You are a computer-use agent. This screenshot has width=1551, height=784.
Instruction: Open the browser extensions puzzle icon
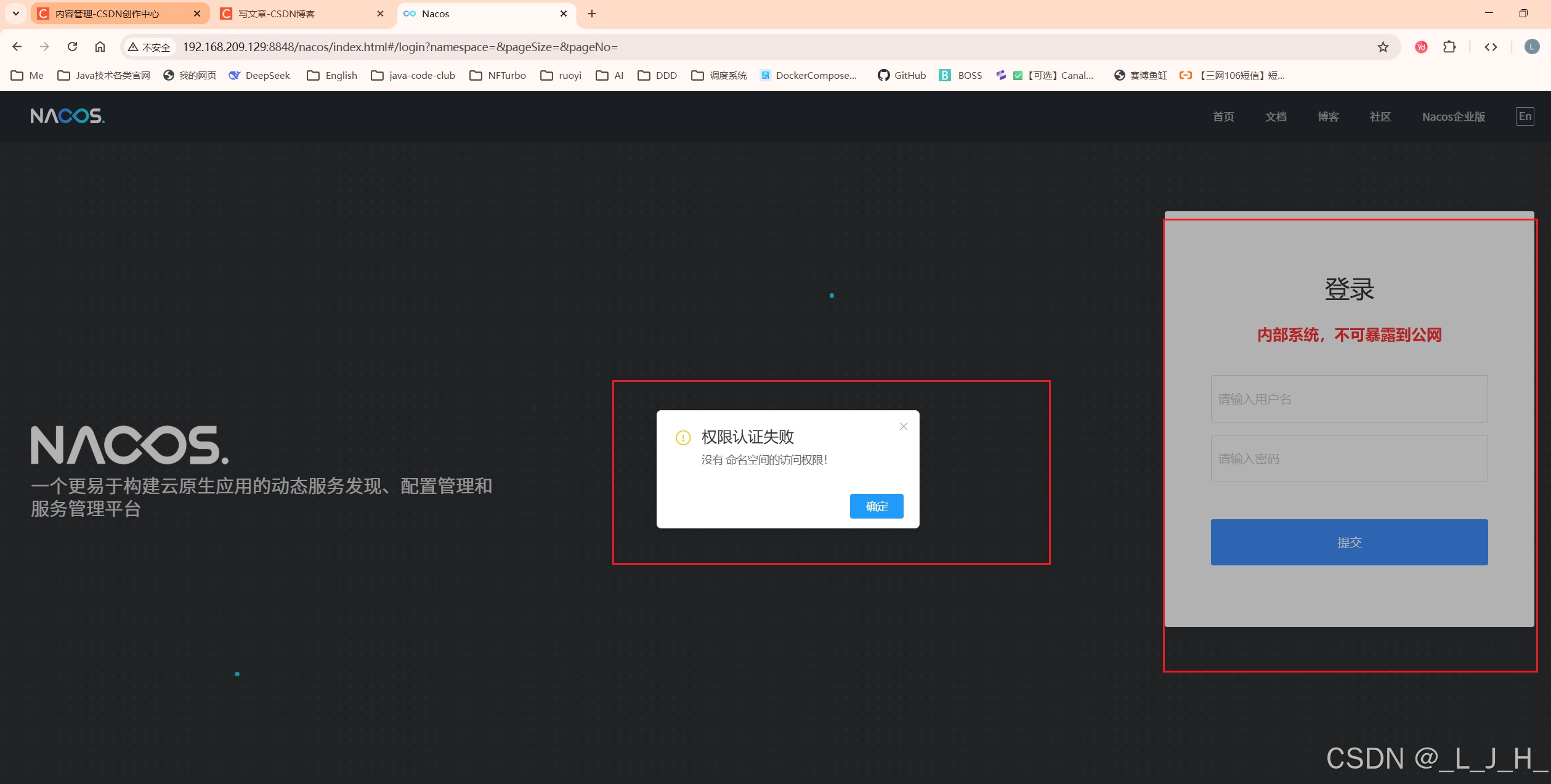coord(1449,47)
